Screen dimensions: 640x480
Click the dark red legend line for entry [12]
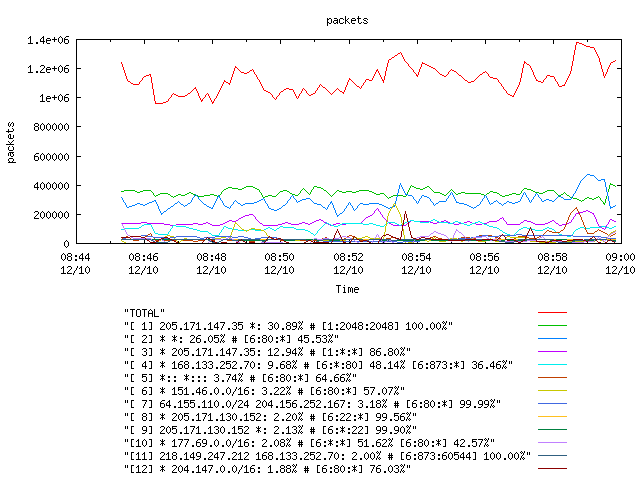coord(552,469)
